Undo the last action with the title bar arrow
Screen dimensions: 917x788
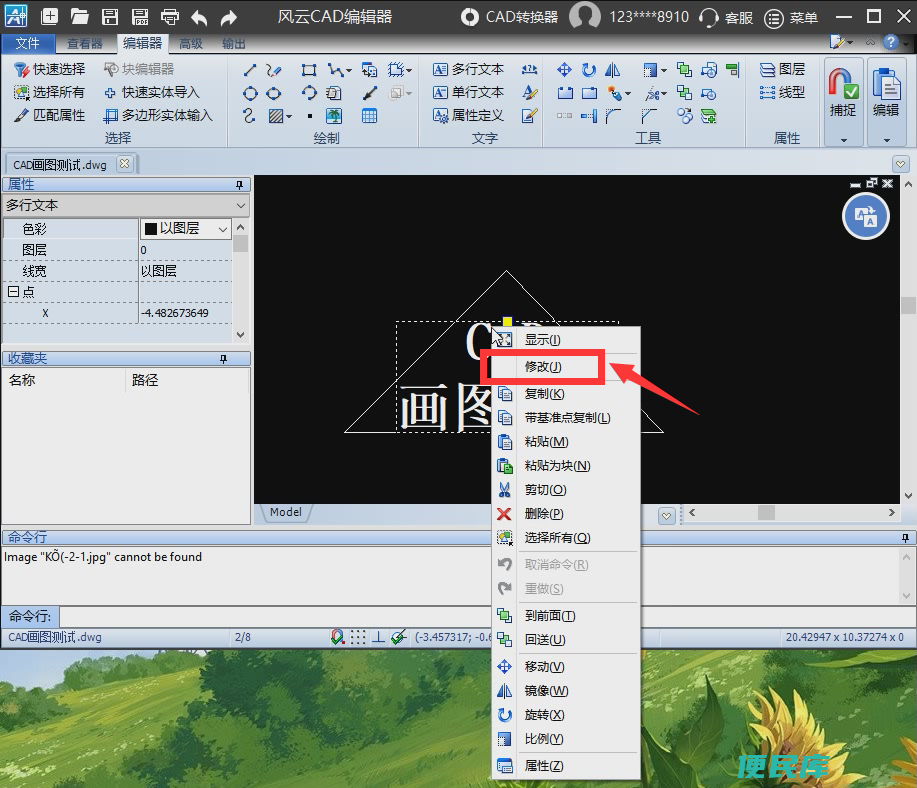[x=199, y=17]
